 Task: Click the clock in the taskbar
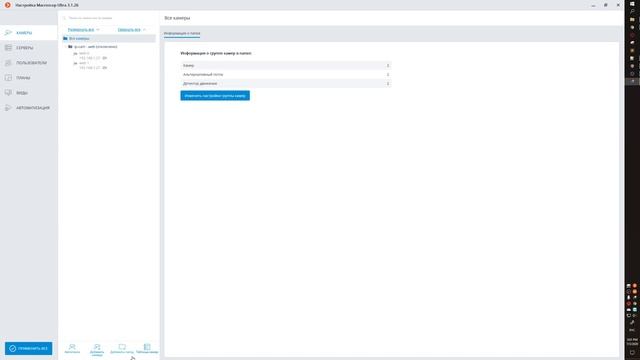click(x=632, y=342)
